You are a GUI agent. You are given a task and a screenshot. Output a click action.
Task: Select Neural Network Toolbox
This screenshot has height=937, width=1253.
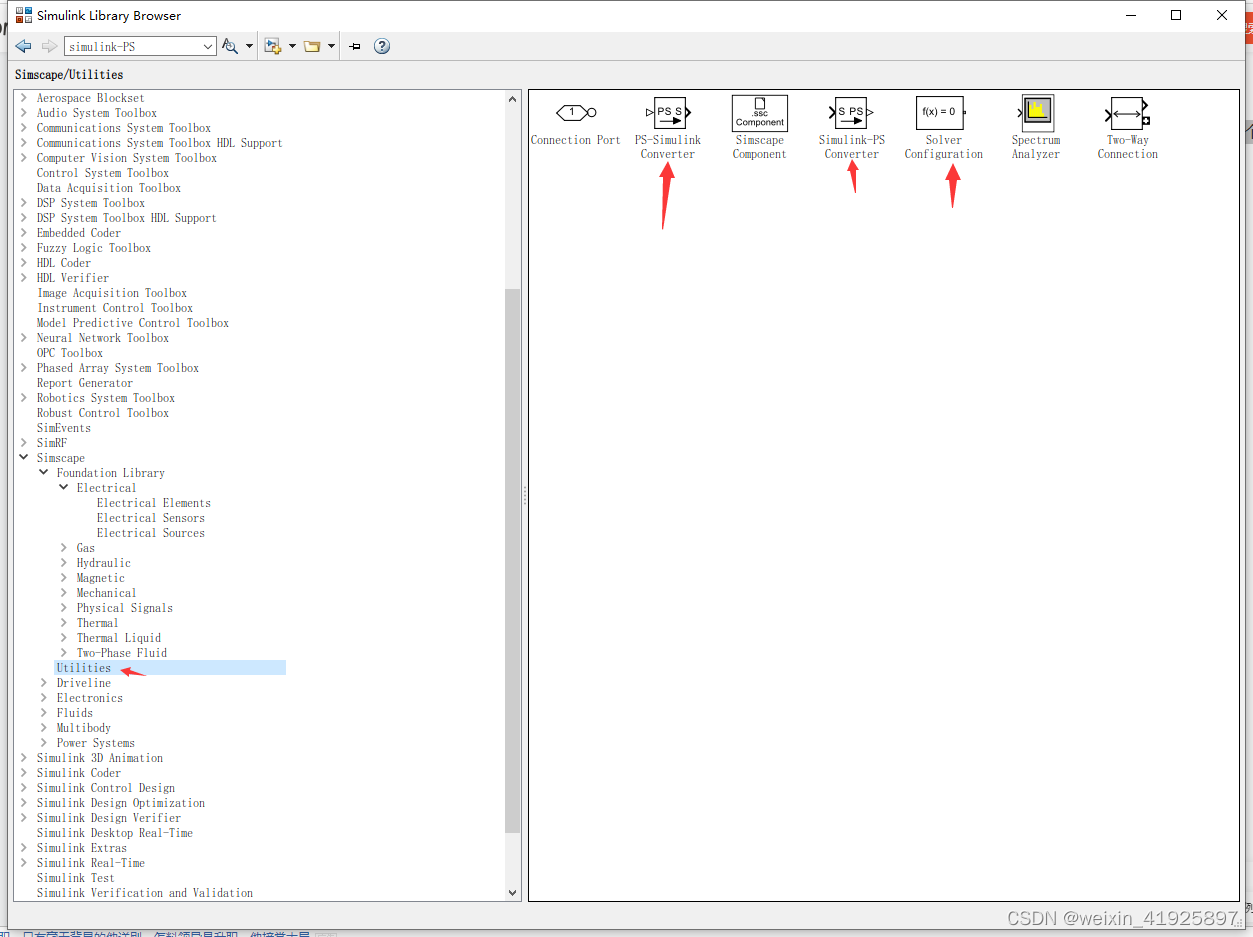coord(103,338)
